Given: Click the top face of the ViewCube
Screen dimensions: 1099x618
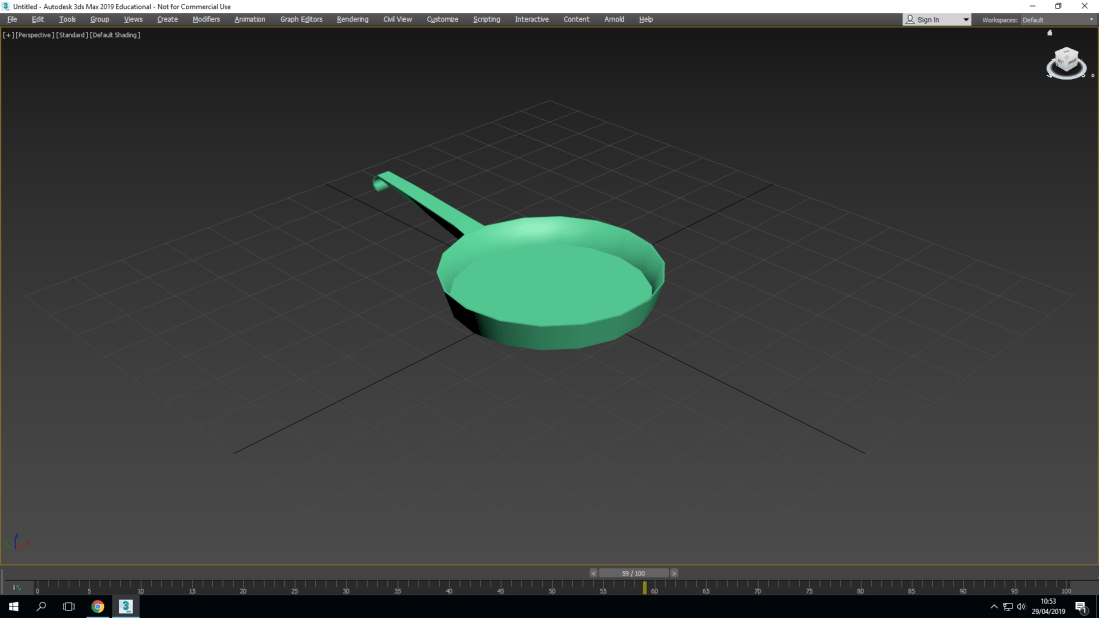Looking at the screenshot, I should [x=1066, y=56].
